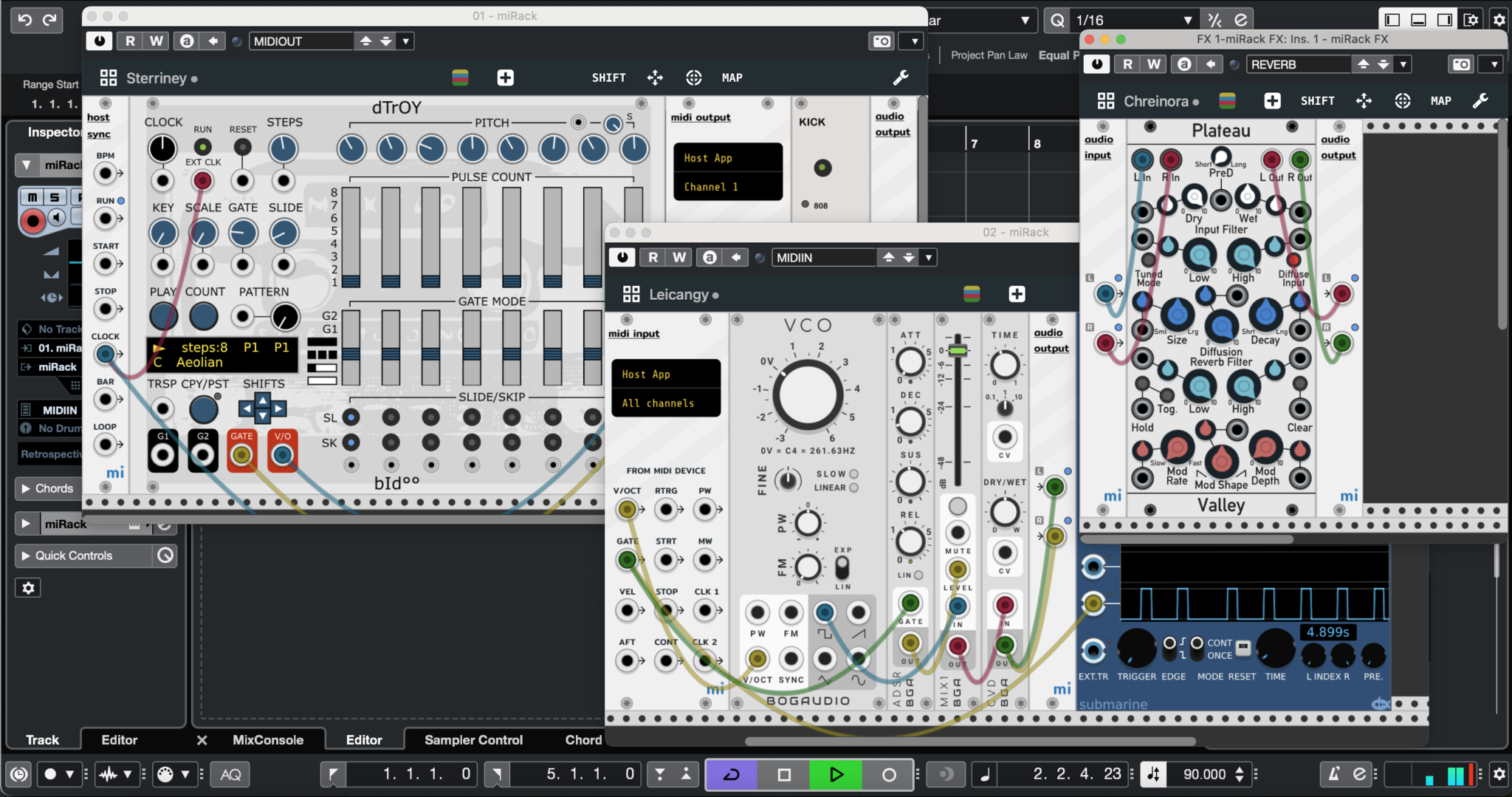Click the add-module plus icon in the Leicangy rack
Viewport: 1512px width, 797px height.
pyautogui.click(x=1017, y=293)
